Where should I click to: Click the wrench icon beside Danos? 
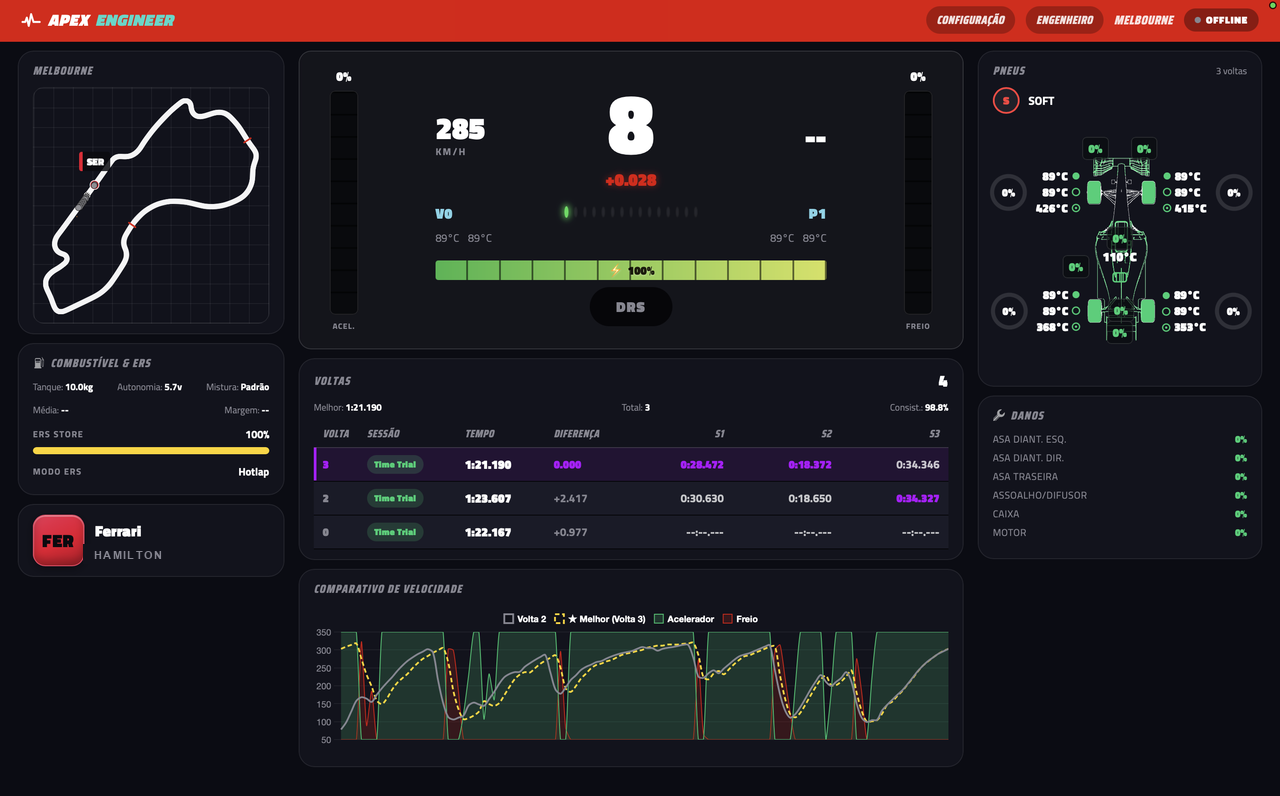pos(998,415)
